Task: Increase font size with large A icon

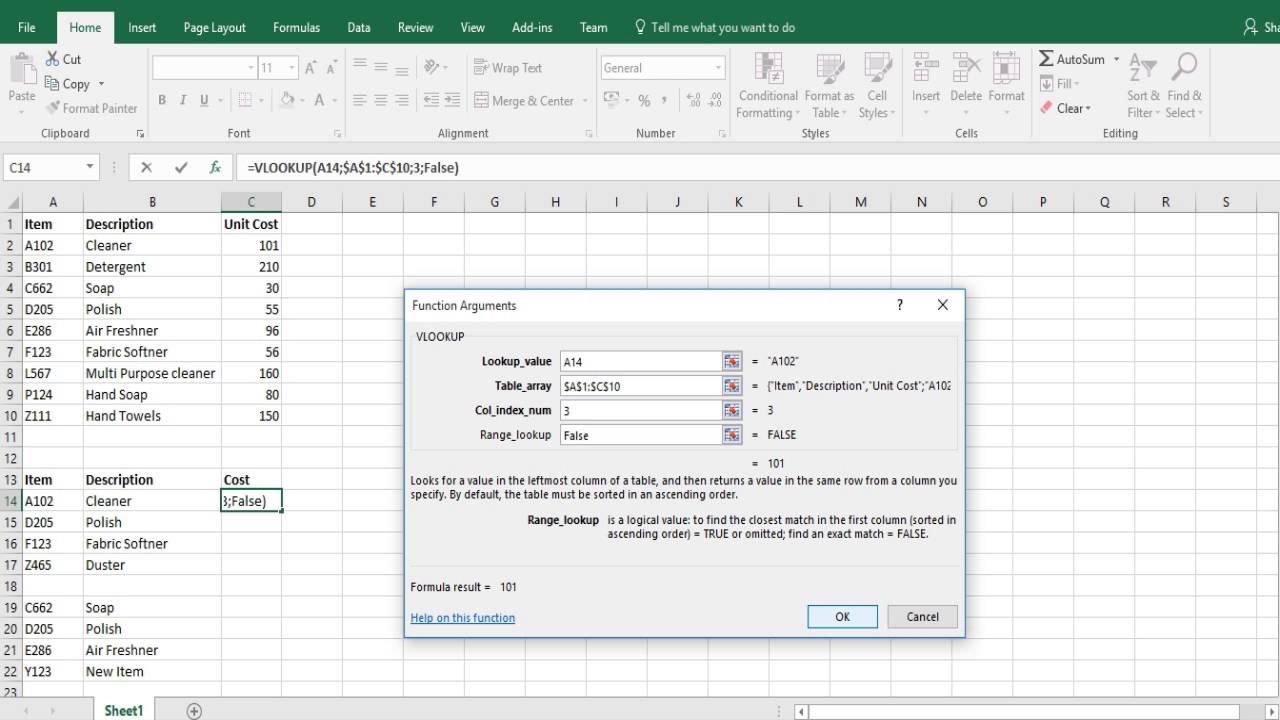Action: coord(311,68)
